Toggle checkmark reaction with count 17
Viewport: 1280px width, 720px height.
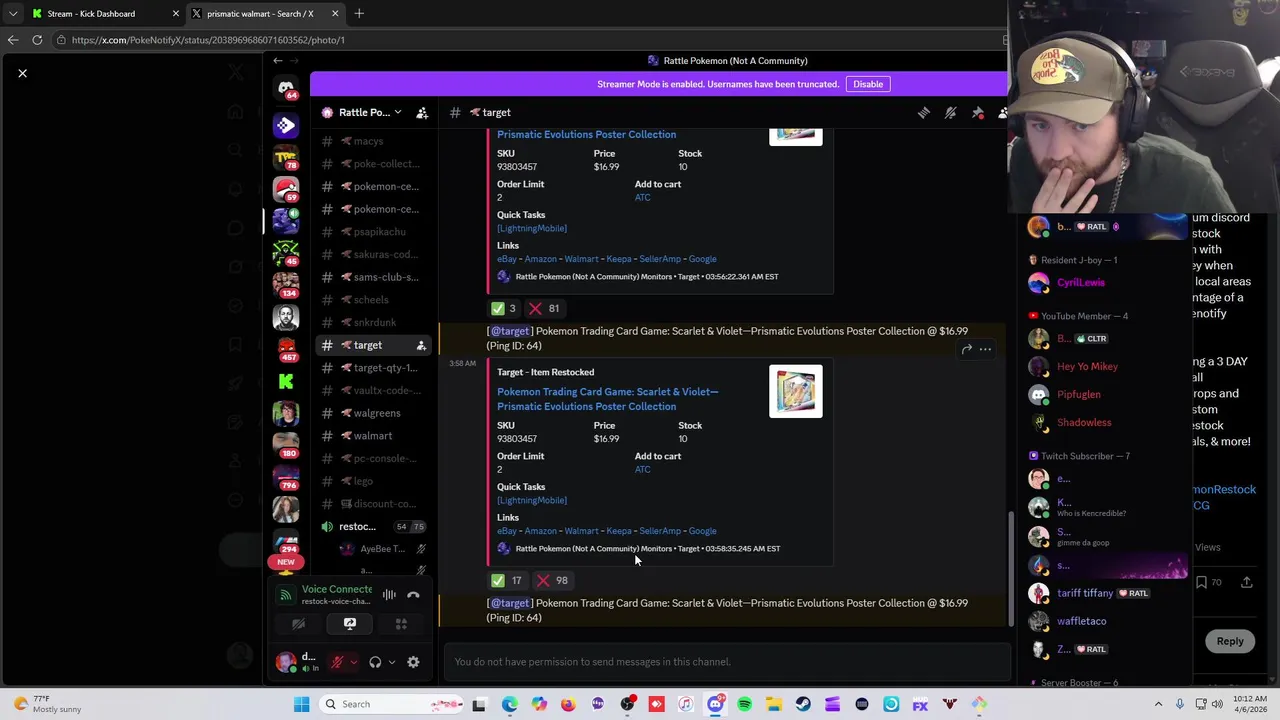point(507,580)
